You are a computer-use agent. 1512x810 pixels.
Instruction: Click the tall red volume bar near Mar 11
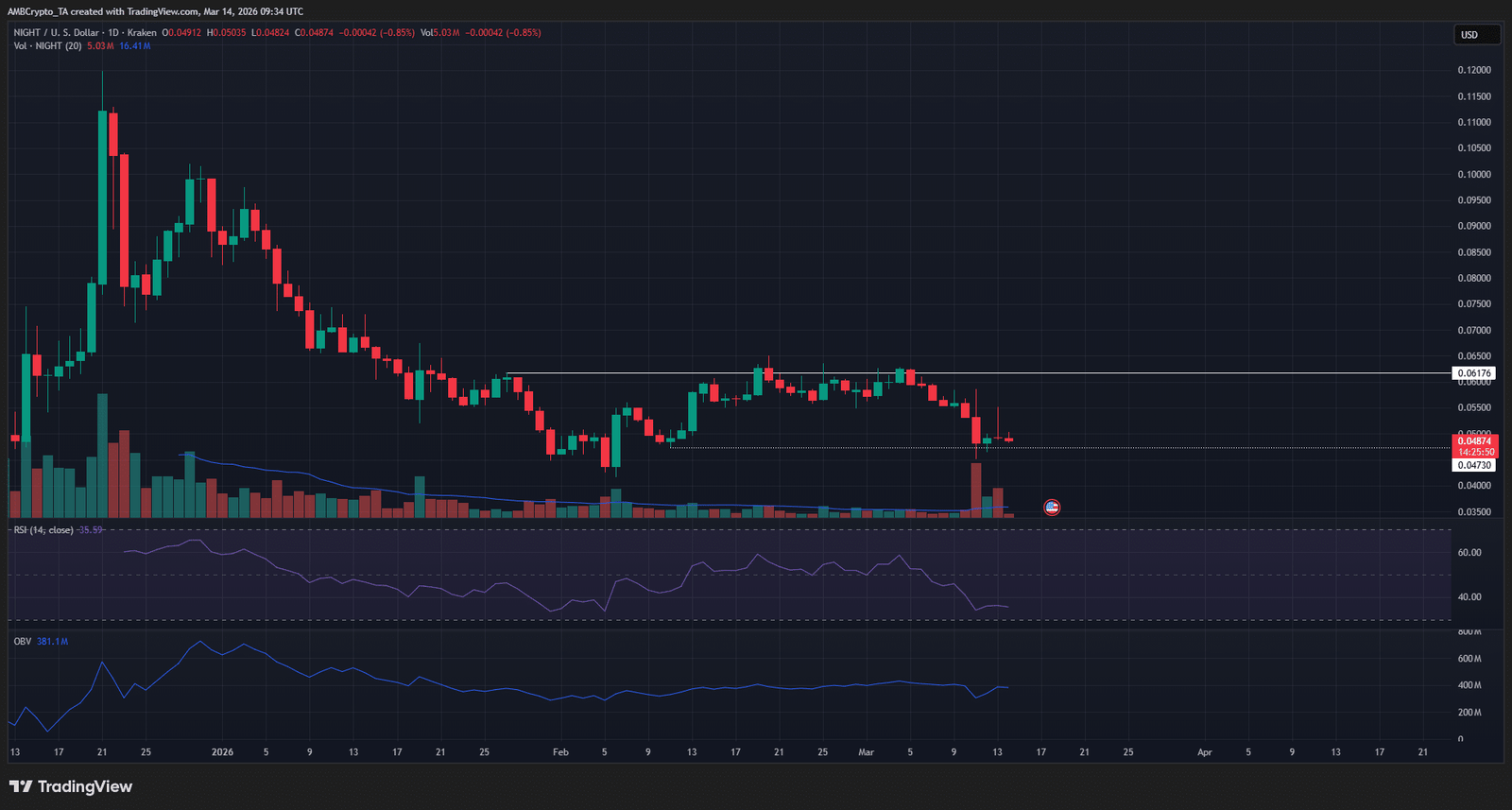click(x=976, y=490)
